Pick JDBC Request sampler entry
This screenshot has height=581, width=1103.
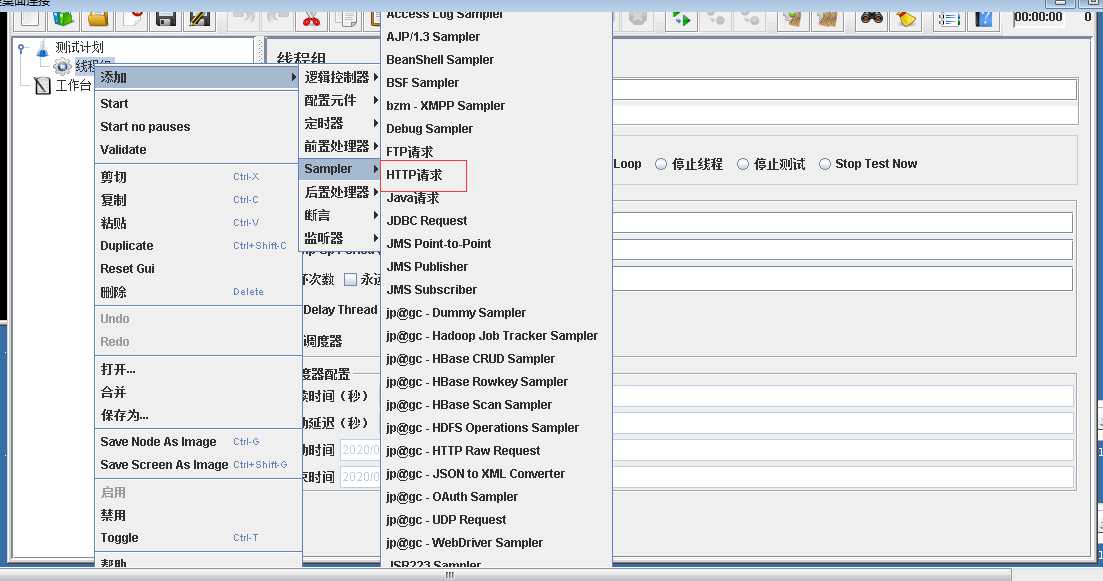coord(427,221)
